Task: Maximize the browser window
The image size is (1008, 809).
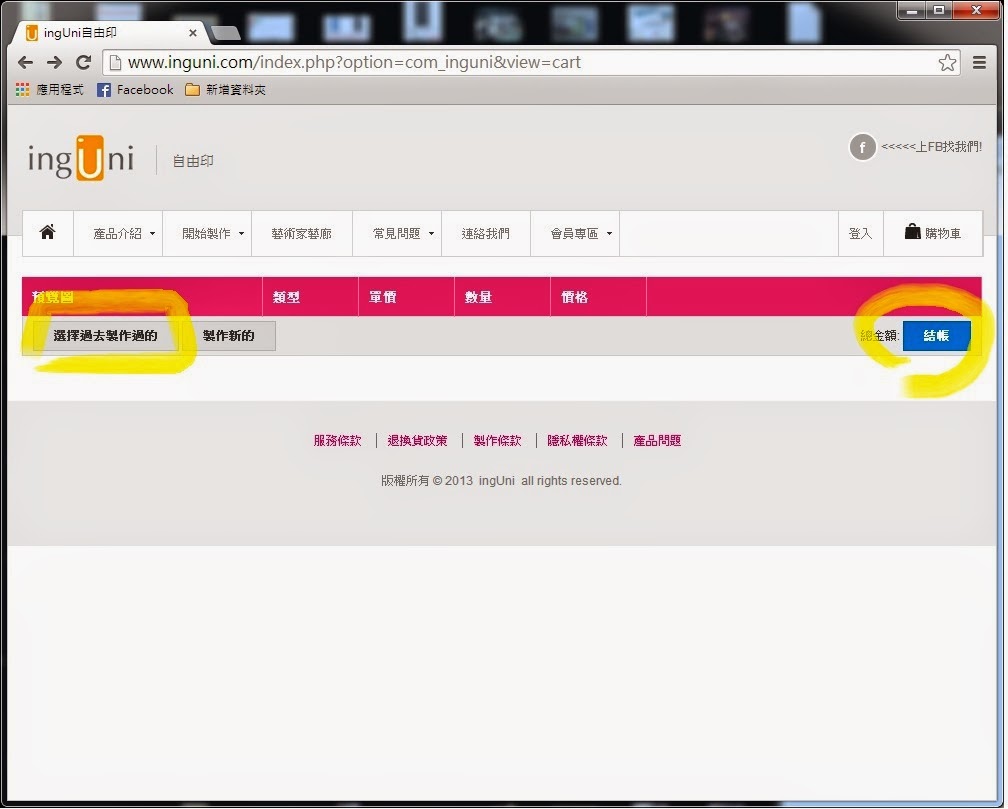Action: click(939, 11)
